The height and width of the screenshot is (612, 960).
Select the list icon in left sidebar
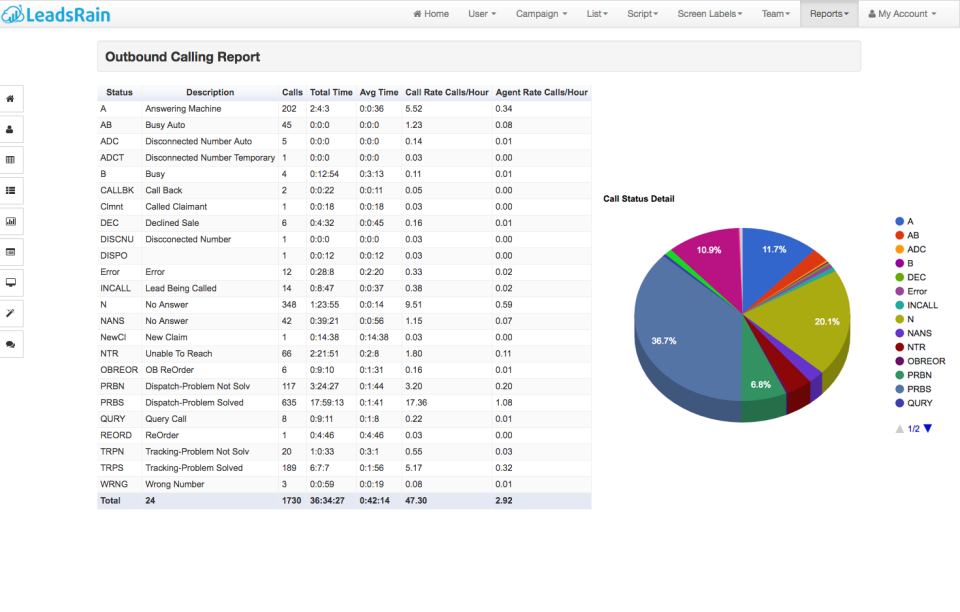click(11, 190)
